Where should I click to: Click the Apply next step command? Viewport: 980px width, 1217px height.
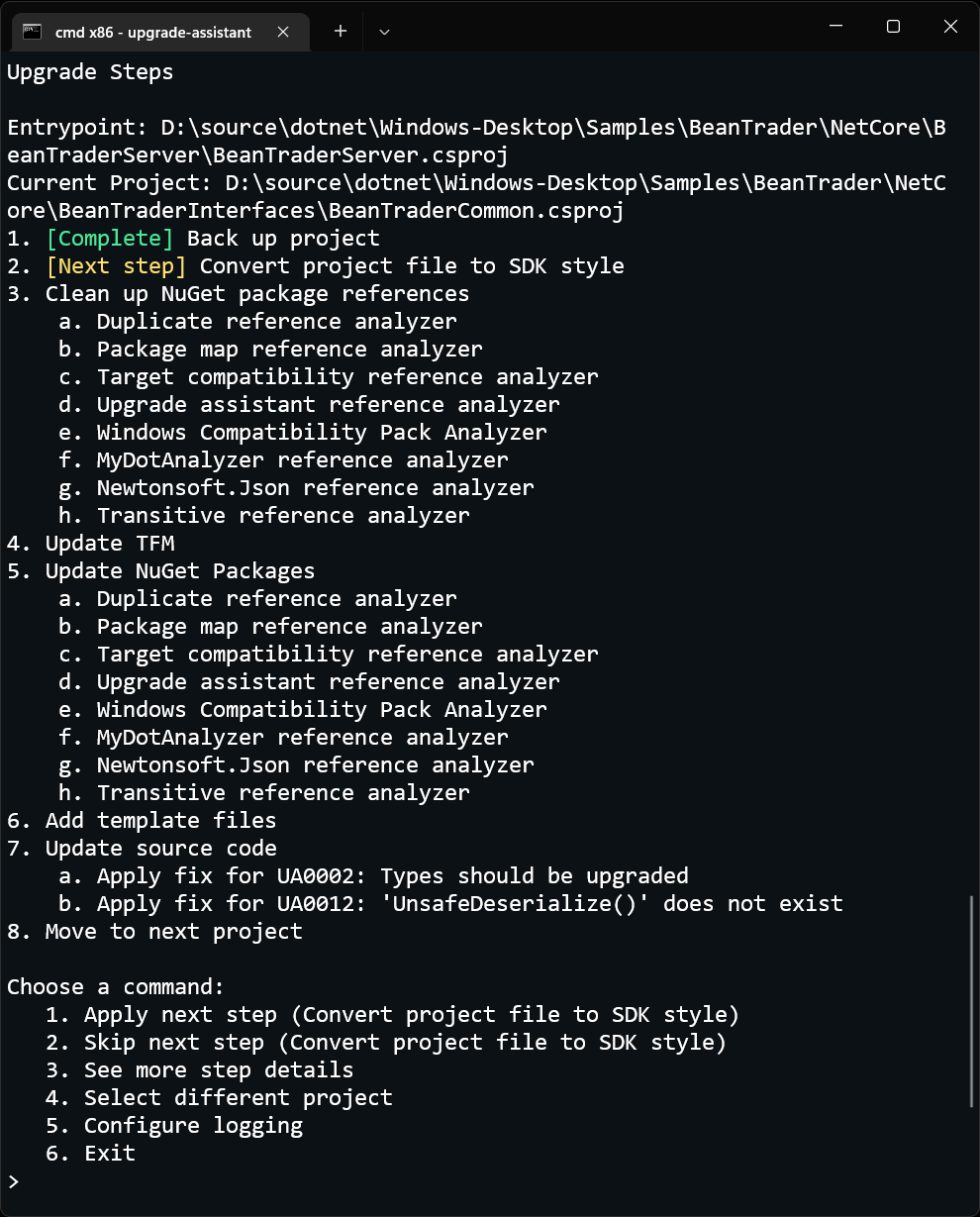click(x=411, y=1015)
